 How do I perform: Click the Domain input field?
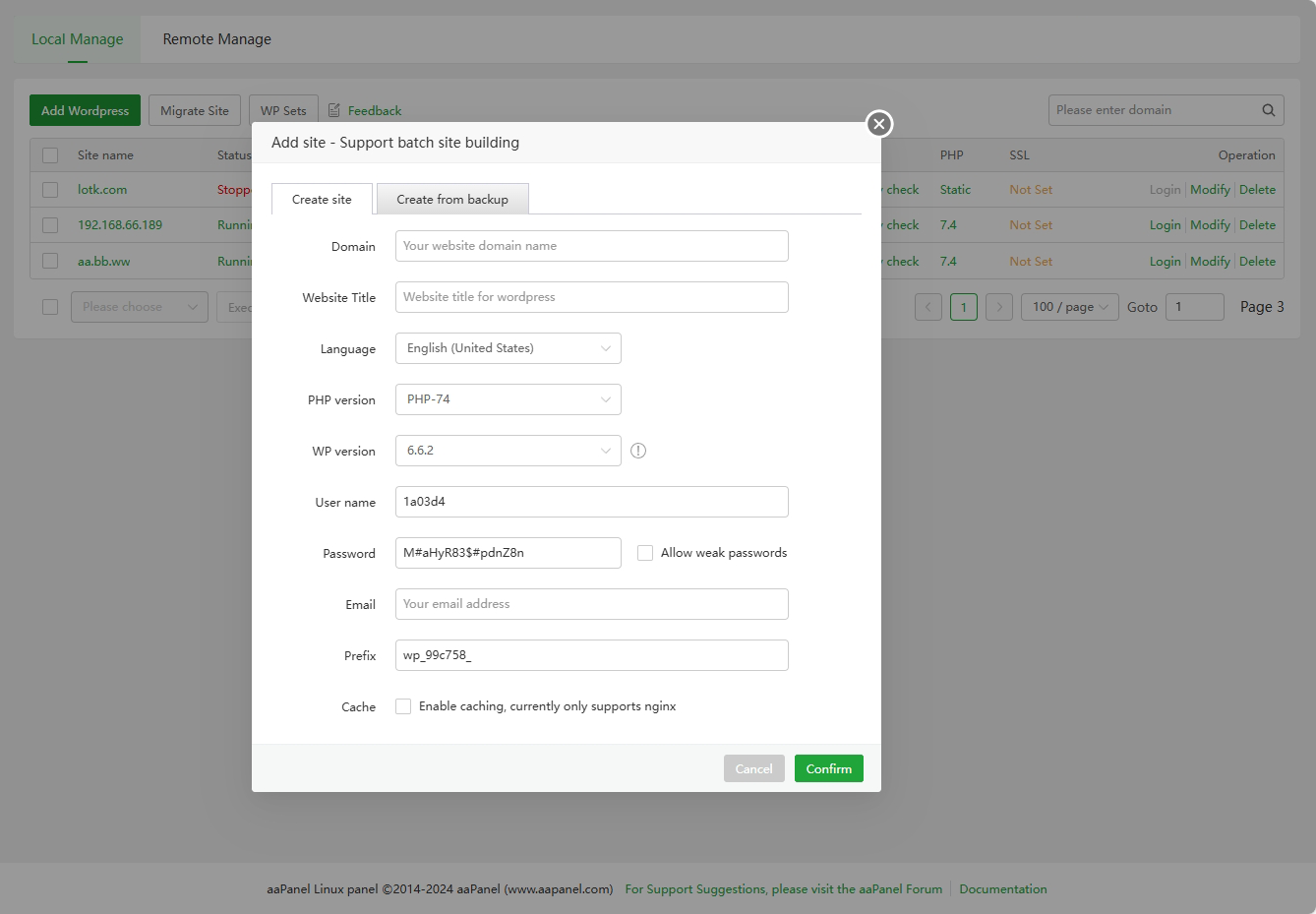[591, 246]
